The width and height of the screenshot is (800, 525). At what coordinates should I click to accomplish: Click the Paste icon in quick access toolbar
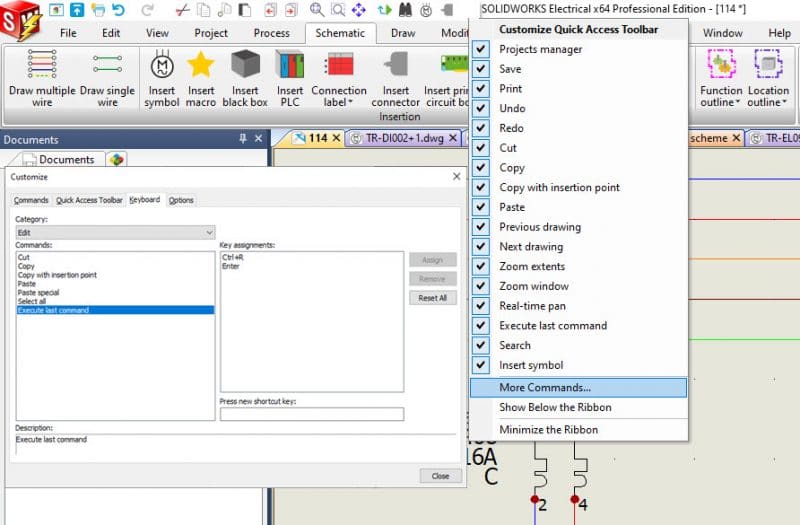click(x=245, y=9)
